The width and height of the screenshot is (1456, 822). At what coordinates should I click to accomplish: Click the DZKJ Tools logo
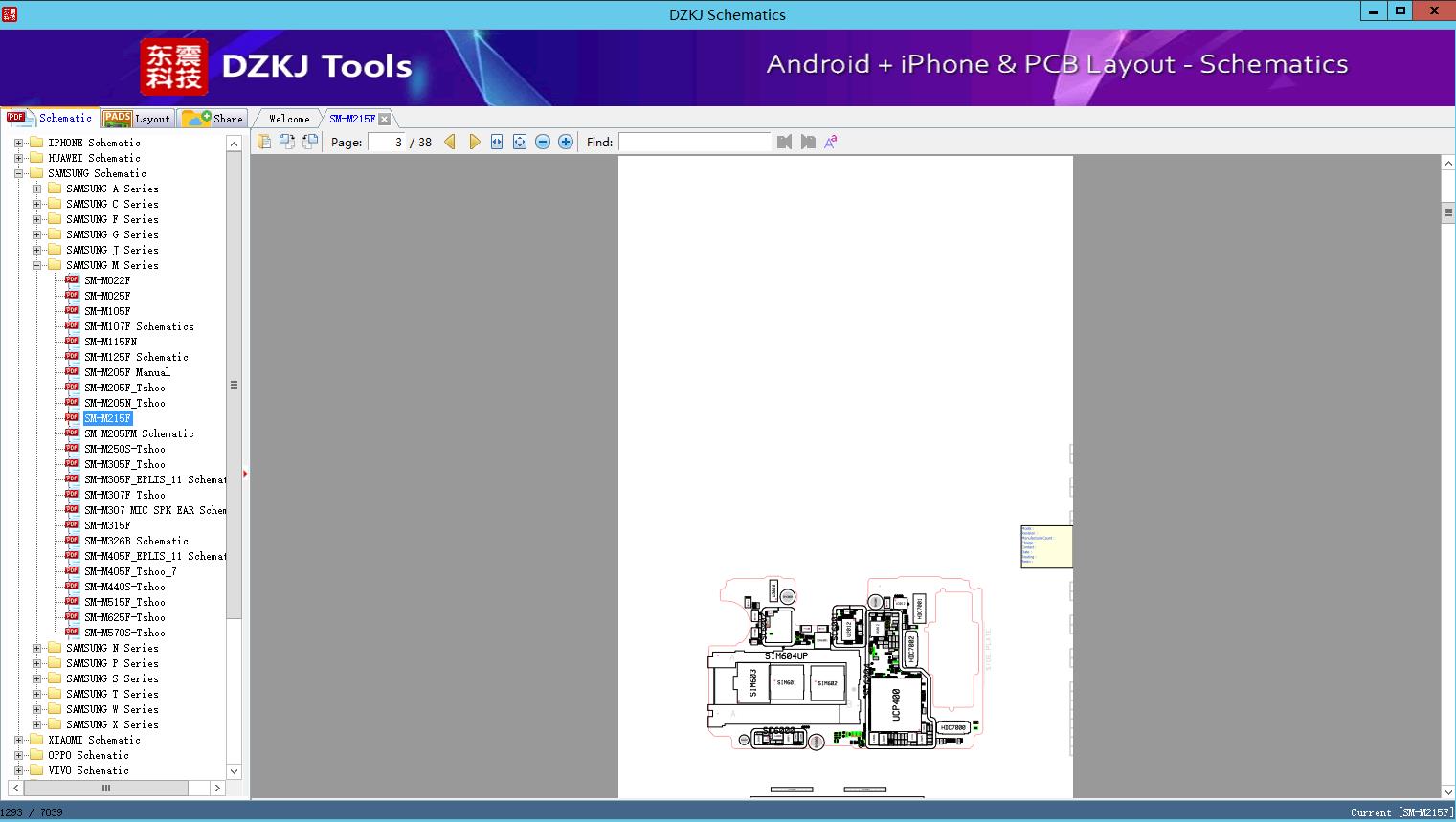tap(277, 67)
